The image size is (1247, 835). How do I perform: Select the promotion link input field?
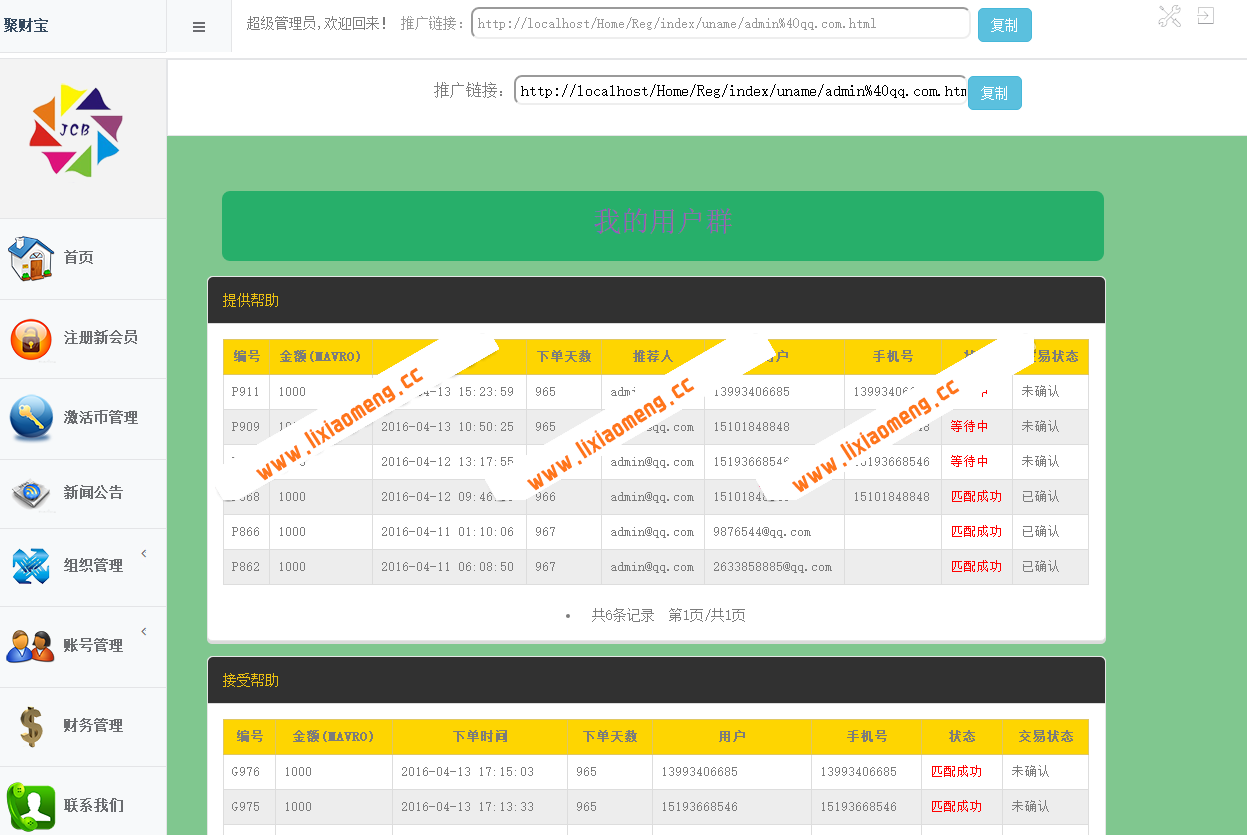tap(720, 22)
